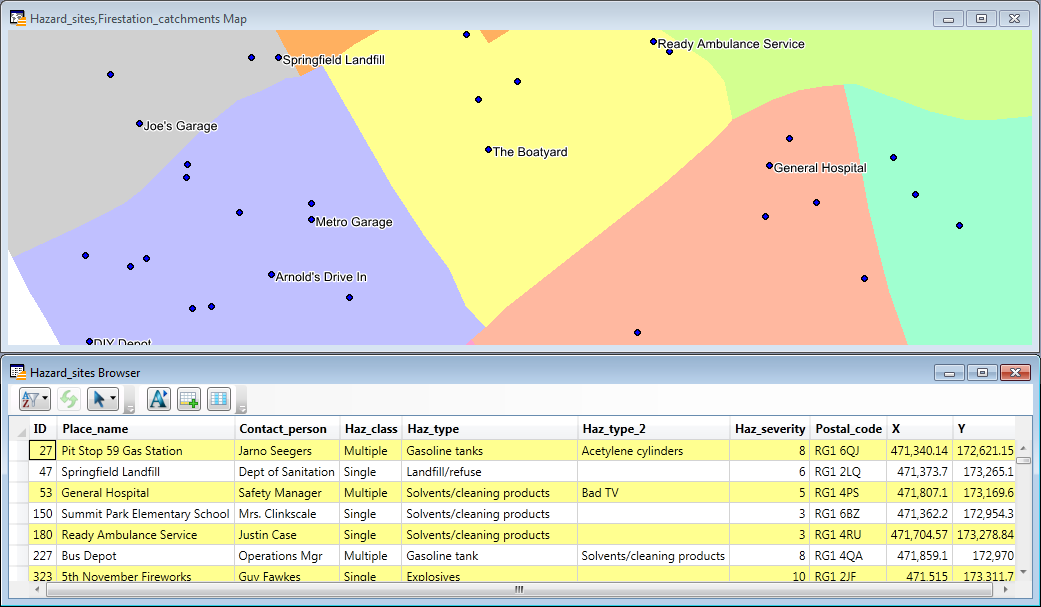Click the Gasoline tanks cell

[x=489, y=450]
